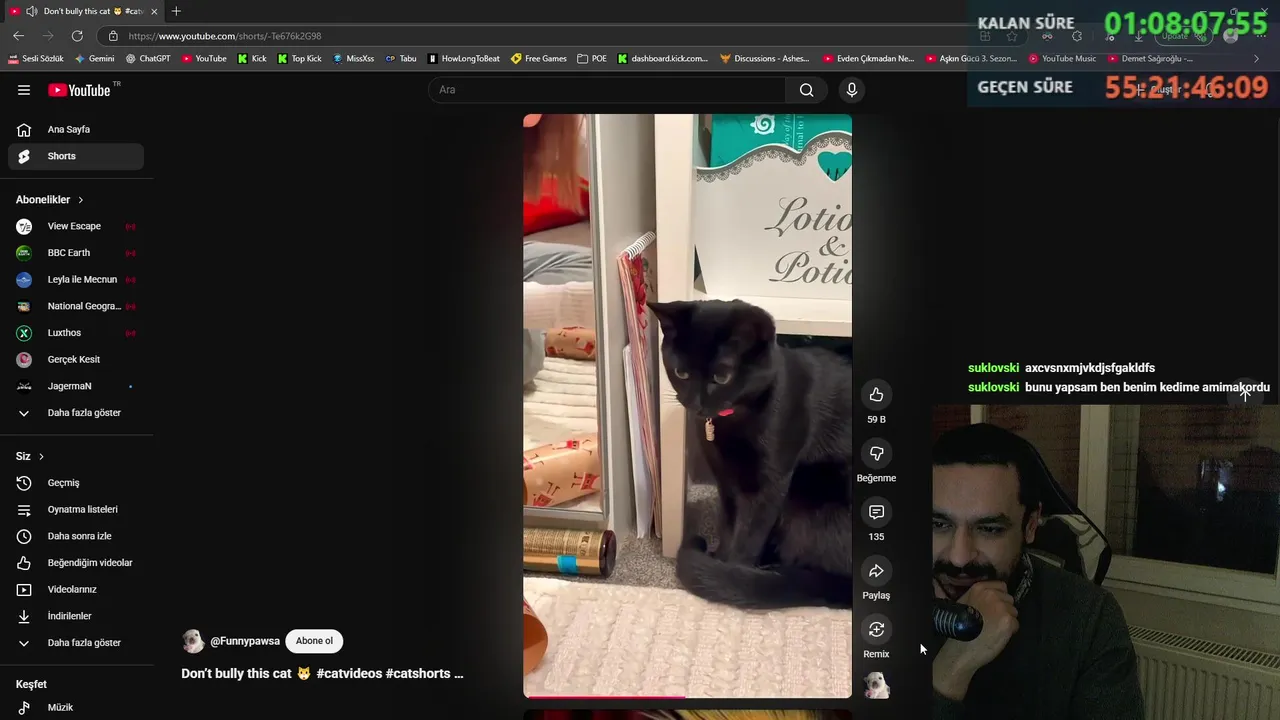Open the Funnypawsa channel avatar

(193, 641)
